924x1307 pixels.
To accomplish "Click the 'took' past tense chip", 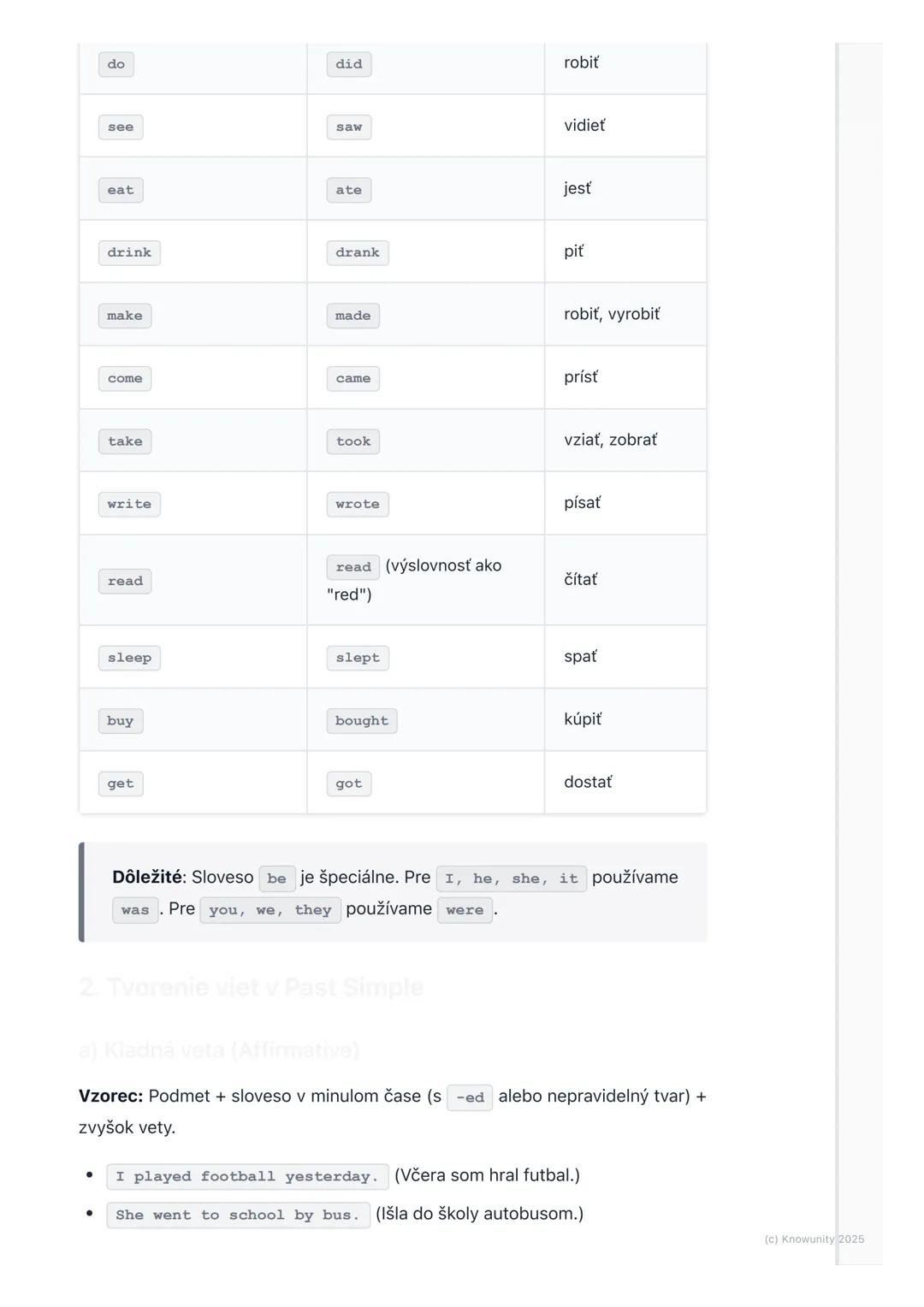I will (x=353, y=441).
